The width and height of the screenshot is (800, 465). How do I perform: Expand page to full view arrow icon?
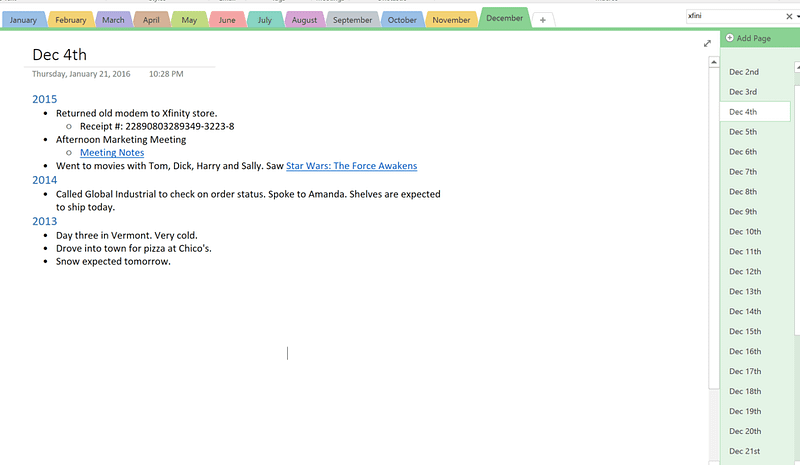click(707, 44)
